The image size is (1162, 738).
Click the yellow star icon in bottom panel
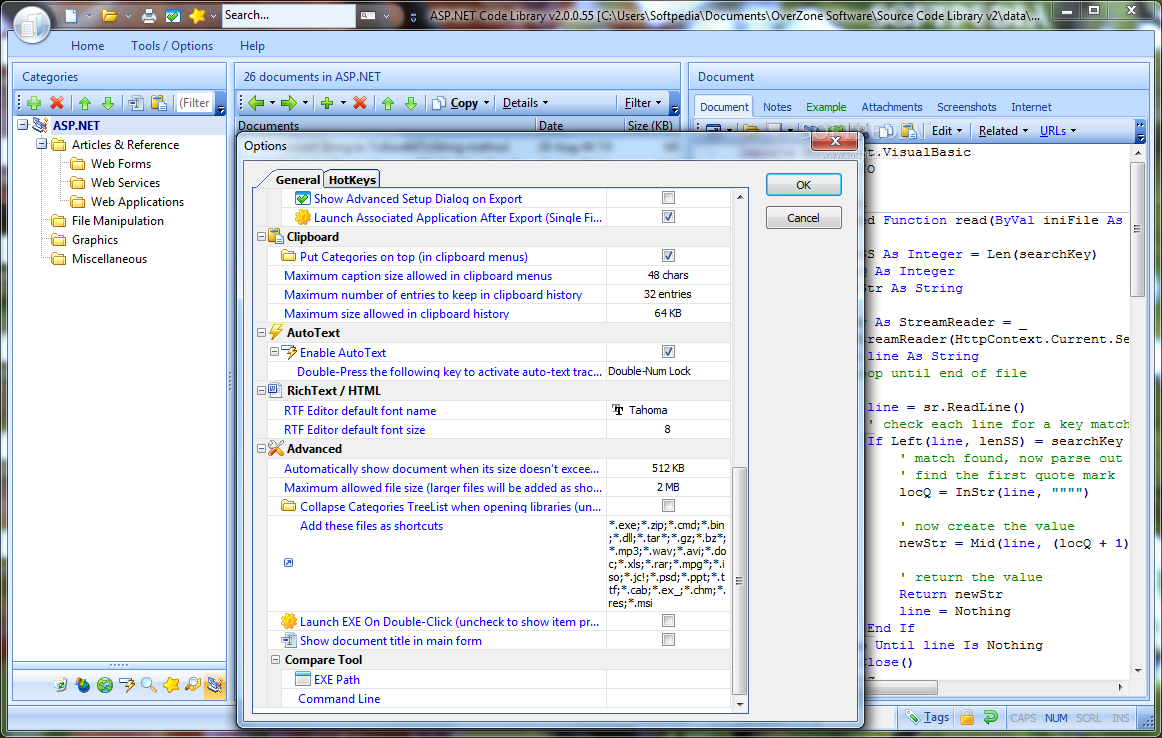coord(171,685)
